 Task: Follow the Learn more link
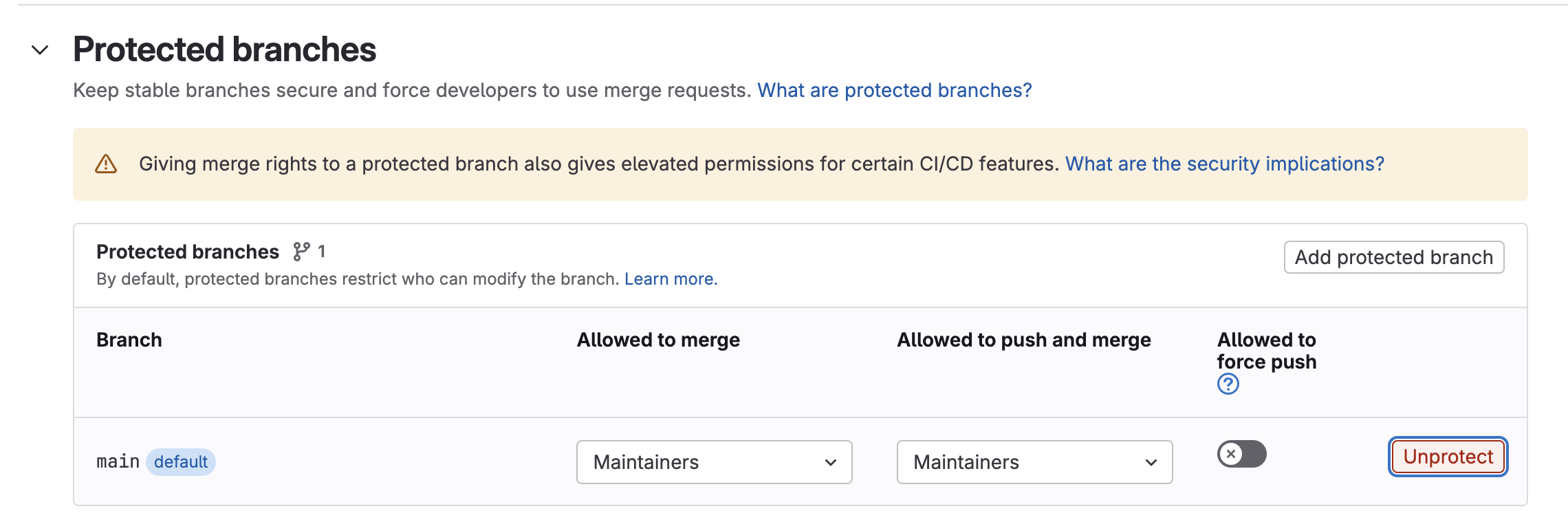(x=671, y=279)
